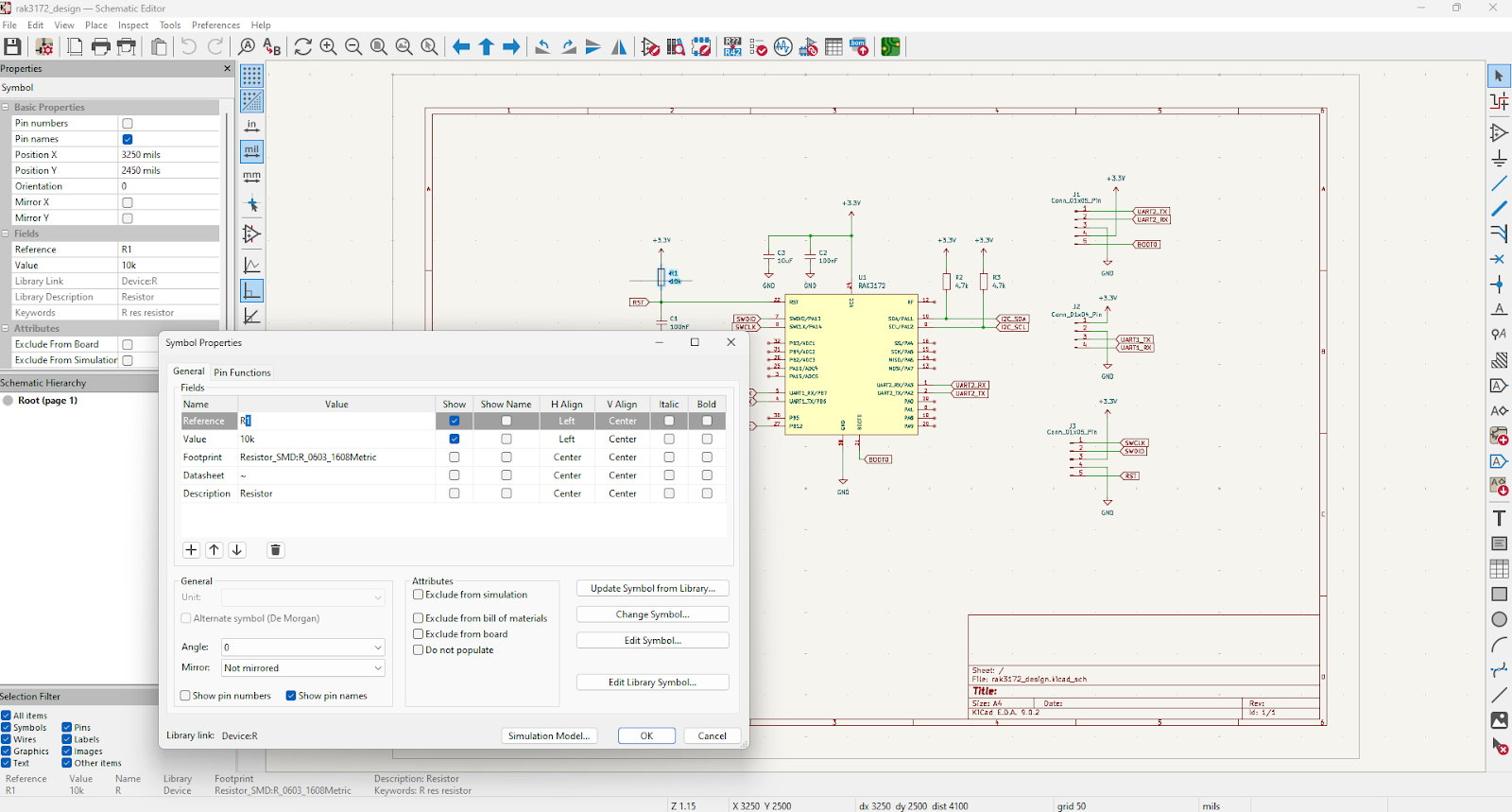Select Place Symbol tool (op-amp icon)
The height and width of the screenshot is (812, 1512).
click(1499, 132)
